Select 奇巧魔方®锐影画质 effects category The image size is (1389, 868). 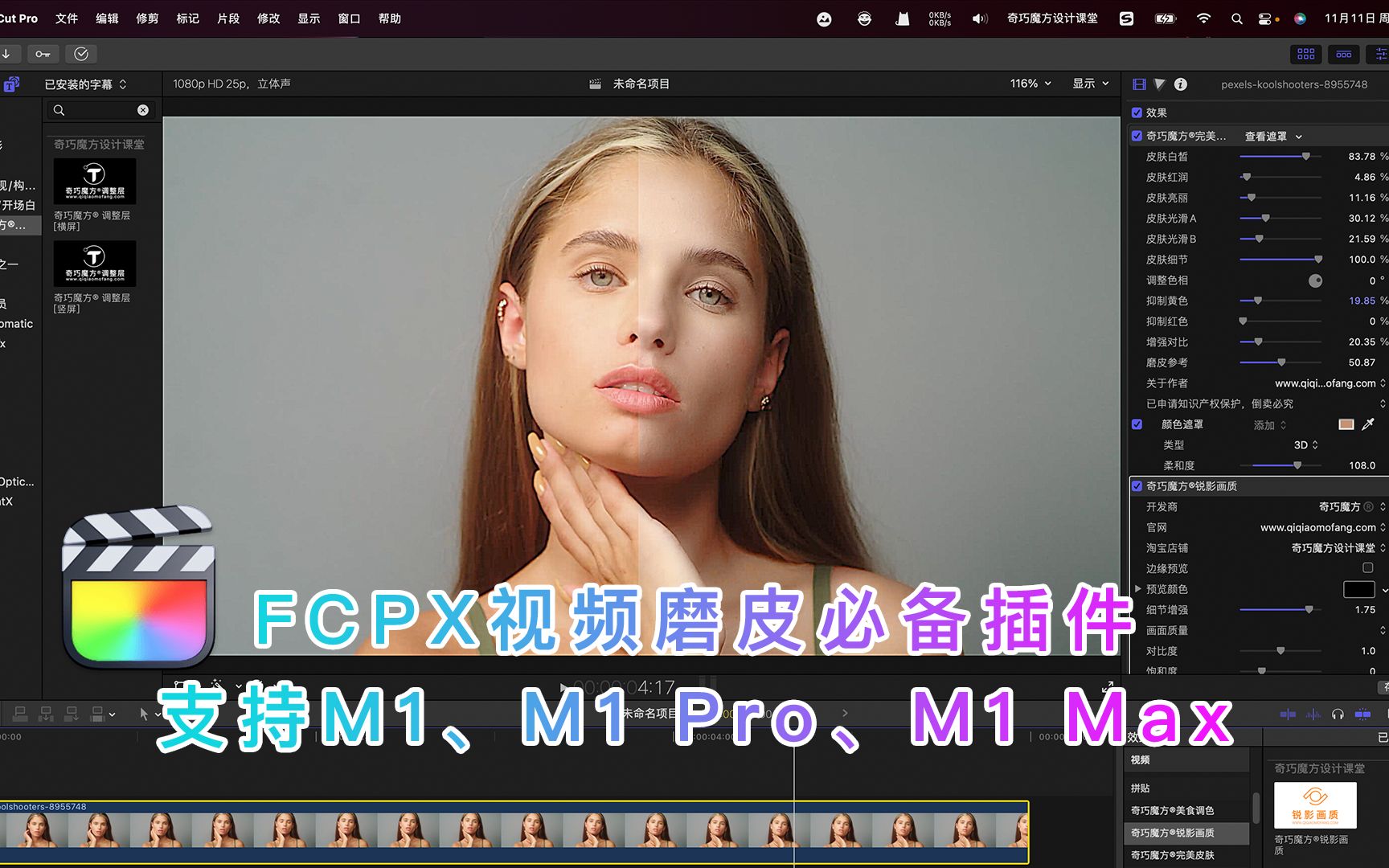[x=1186, y=833]
